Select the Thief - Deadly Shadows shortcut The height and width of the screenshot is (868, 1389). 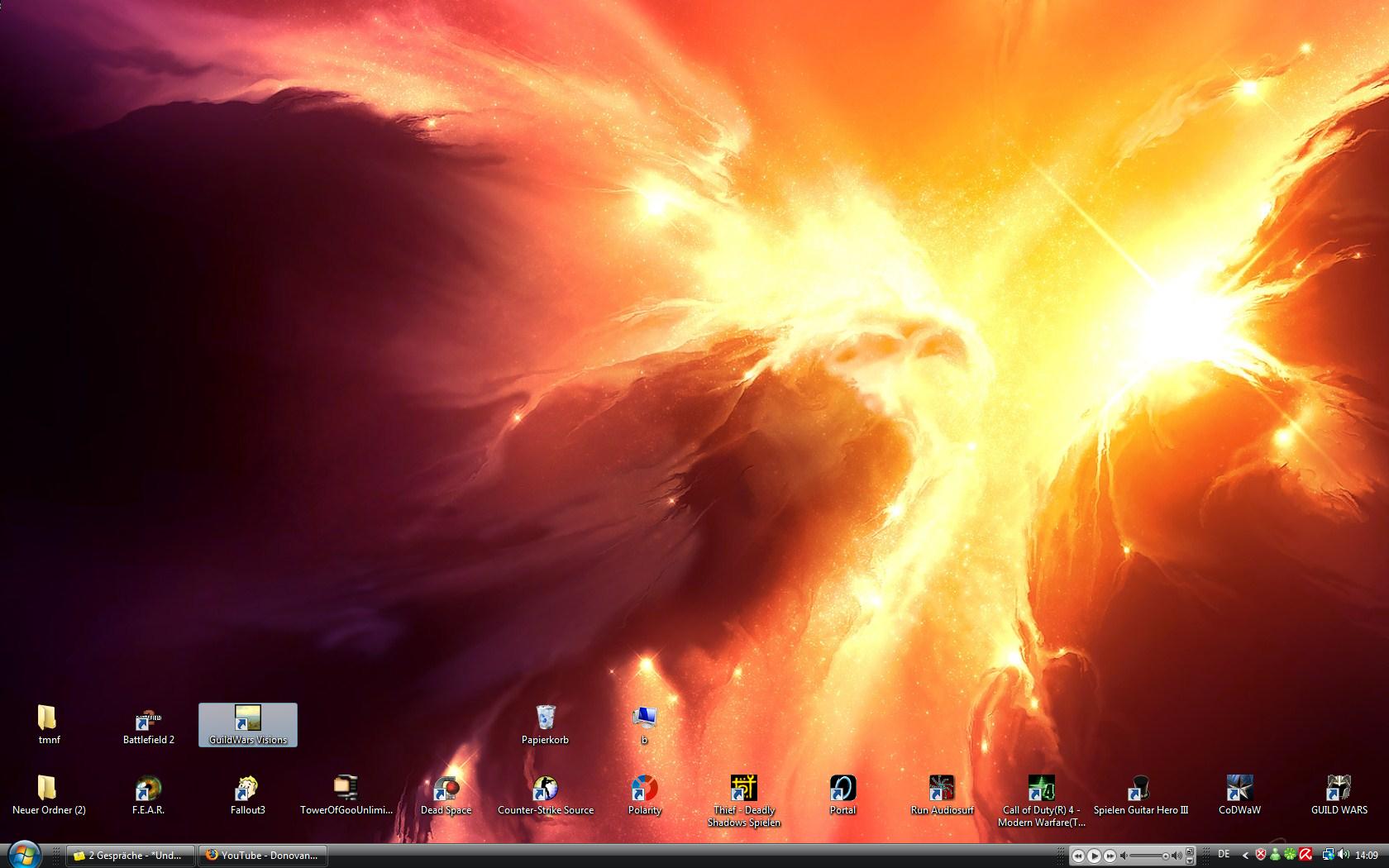743,789
